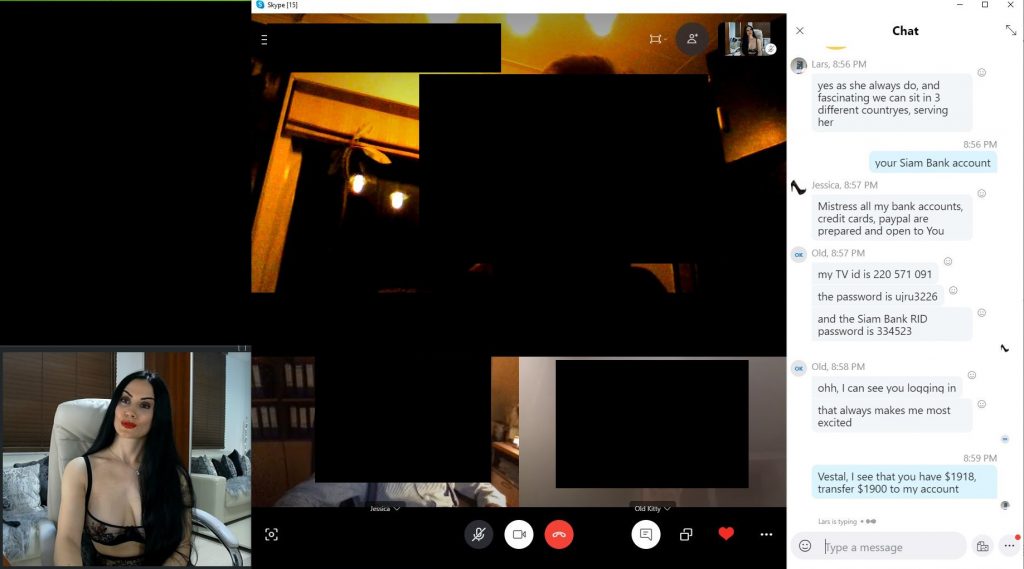Image resolution: width=1024 pixels, height=569 pixels.
Task: React to 'that always makes me most excited'
Action: [x=982, y=404]
